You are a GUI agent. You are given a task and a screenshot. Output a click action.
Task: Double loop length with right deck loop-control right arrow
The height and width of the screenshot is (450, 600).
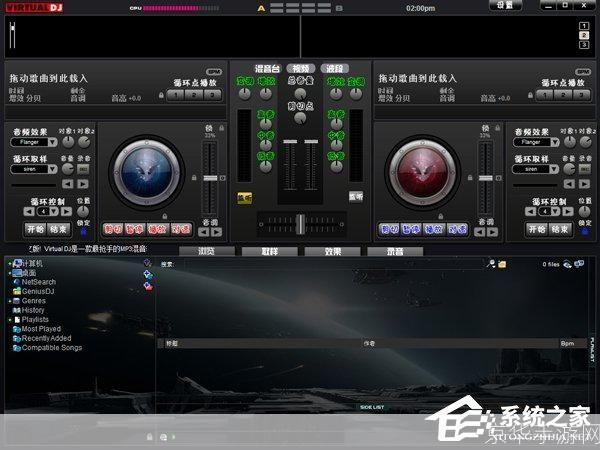click(568, 212)
